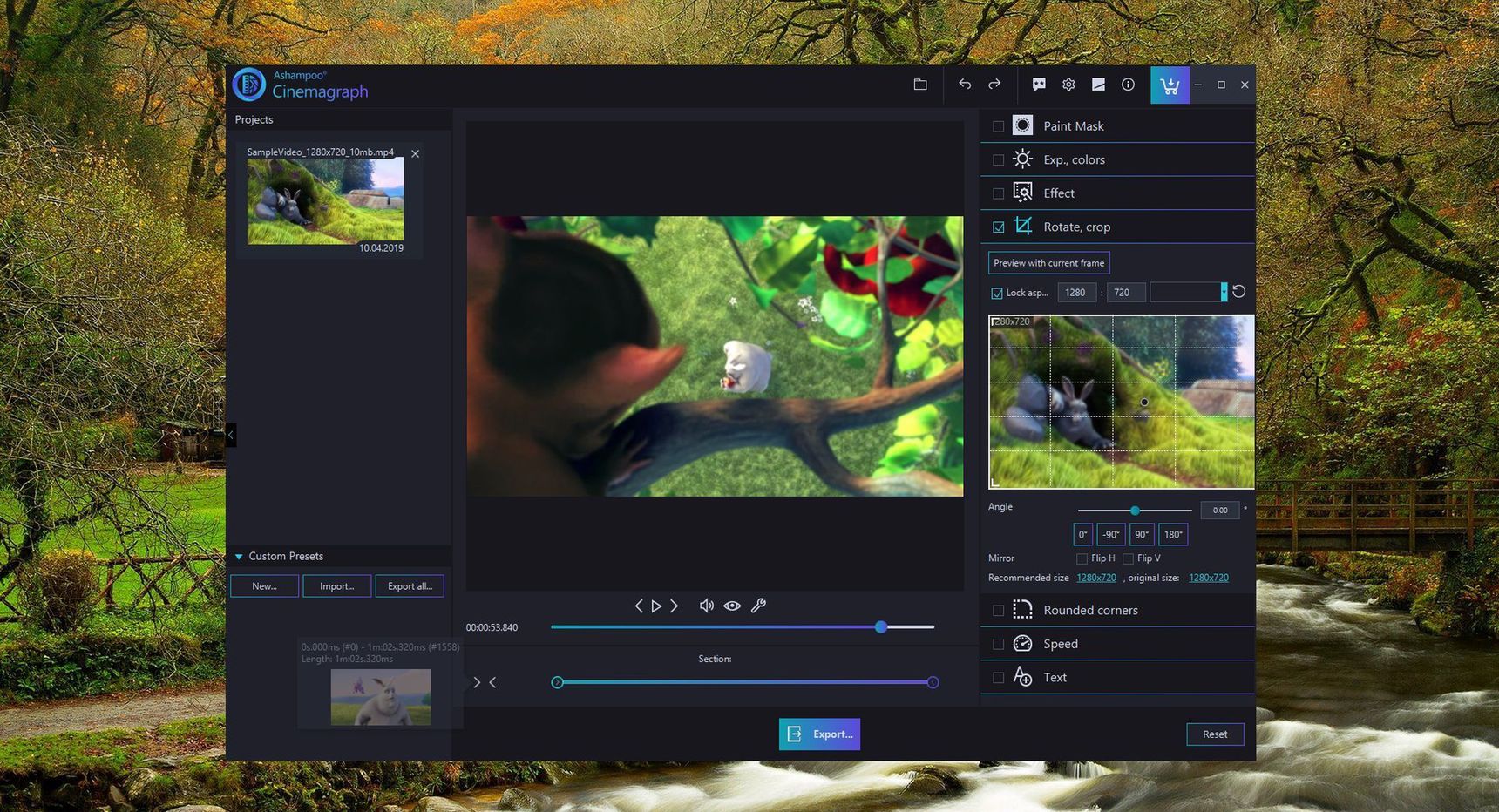1499x812 pixels.
Task: Click Preview with current frame button
Action: pos(1048,263)
